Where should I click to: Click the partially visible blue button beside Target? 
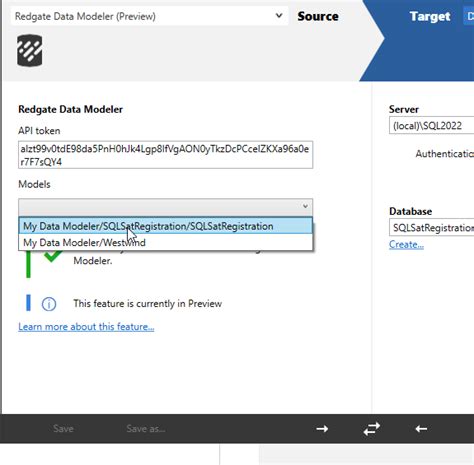[469, 16]
